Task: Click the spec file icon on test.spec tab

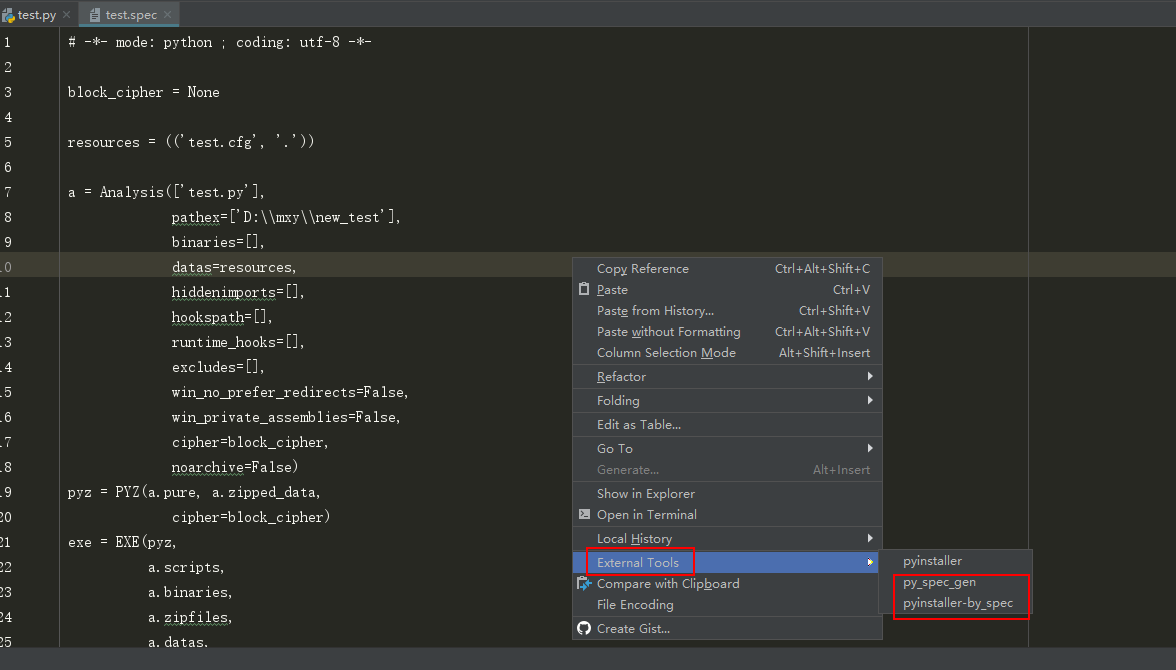Action: (x=92, y=15)
